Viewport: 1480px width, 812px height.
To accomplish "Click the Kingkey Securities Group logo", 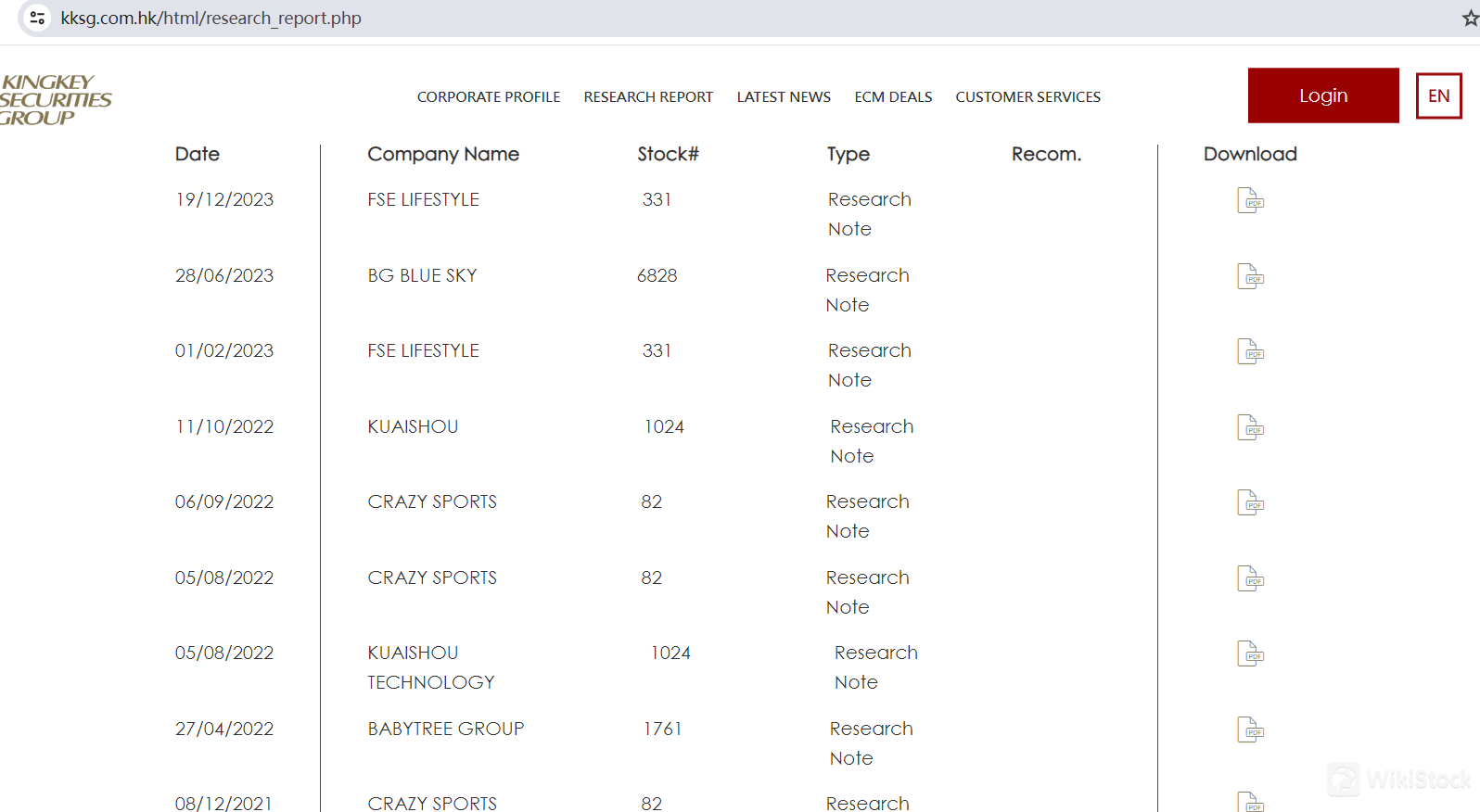I will 55,100.
